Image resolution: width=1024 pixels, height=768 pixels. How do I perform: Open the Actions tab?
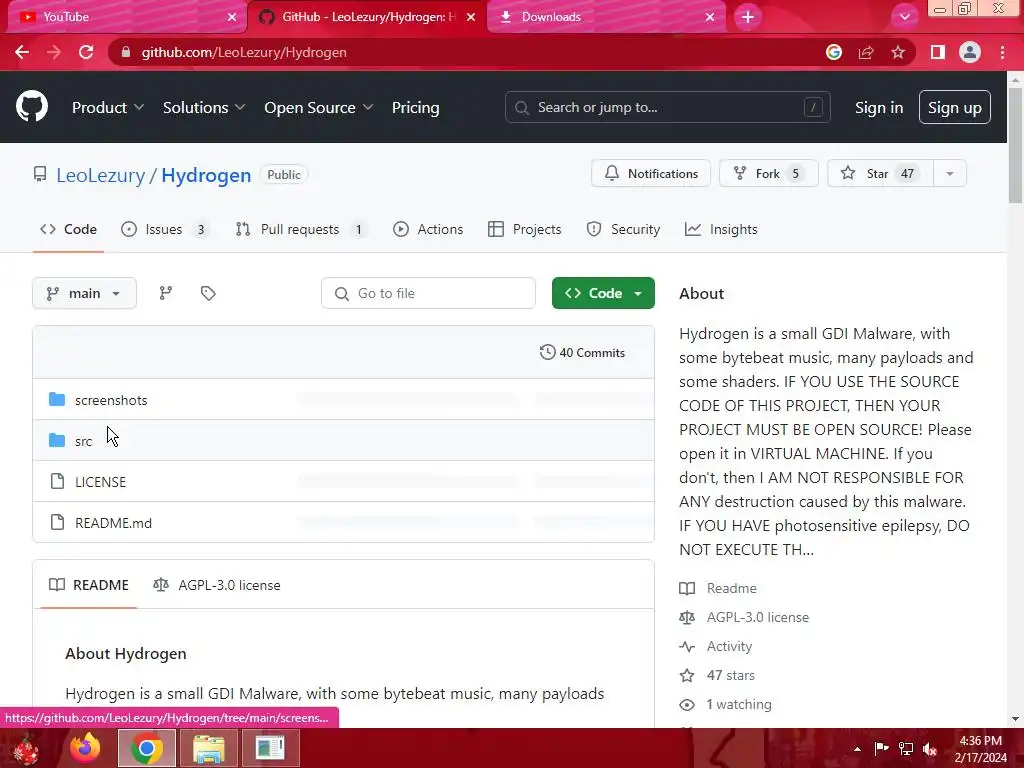[428, 229]
